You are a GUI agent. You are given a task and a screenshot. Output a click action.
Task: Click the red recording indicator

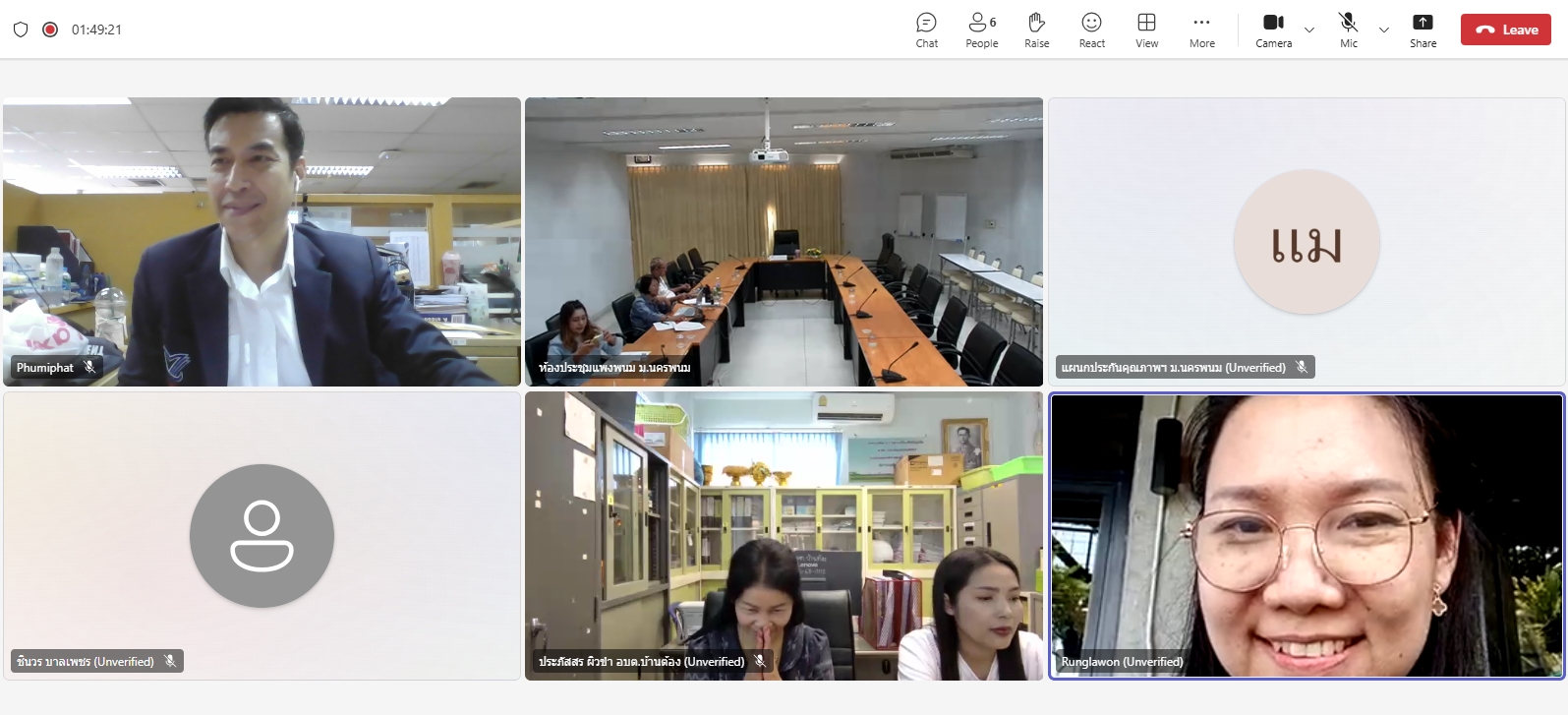50,30
